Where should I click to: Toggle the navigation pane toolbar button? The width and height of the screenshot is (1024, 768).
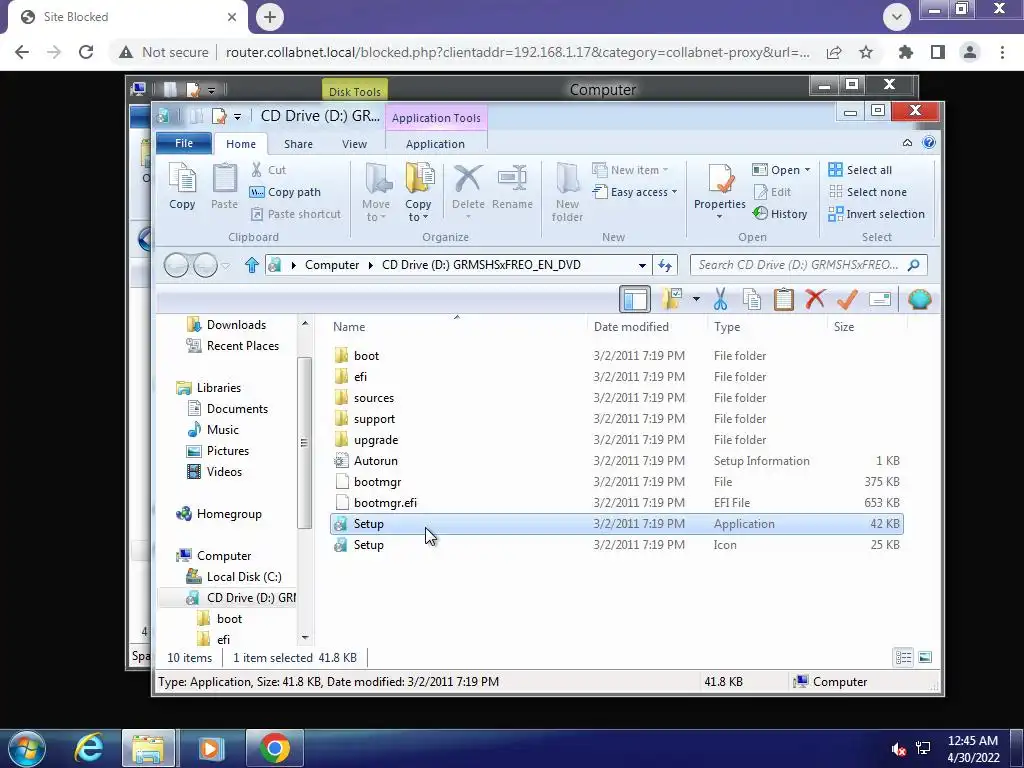[635, 299]
